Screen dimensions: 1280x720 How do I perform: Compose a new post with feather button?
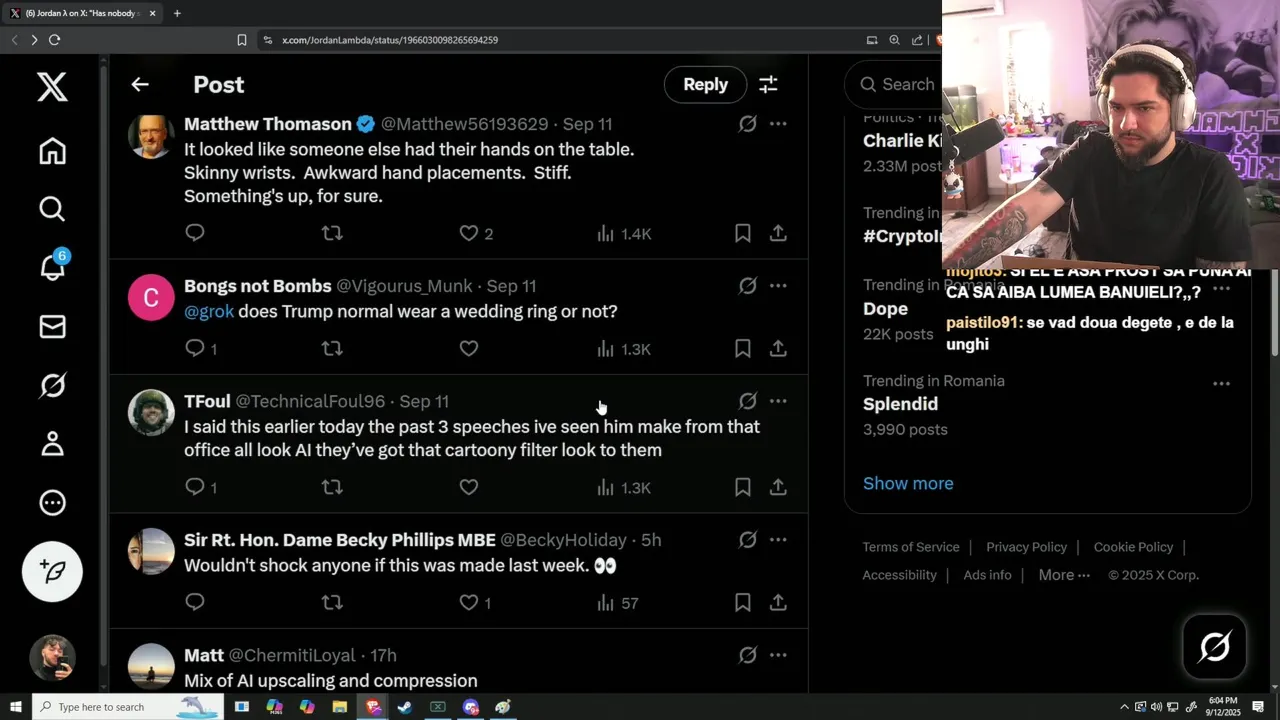point(52,571)
